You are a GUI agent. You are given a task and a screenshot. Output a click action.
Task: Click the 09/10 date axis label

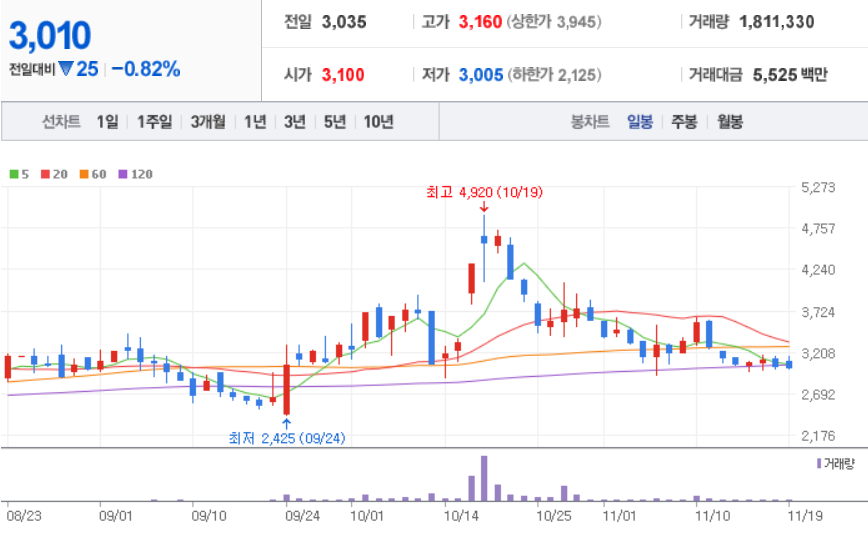coord(209,516)
